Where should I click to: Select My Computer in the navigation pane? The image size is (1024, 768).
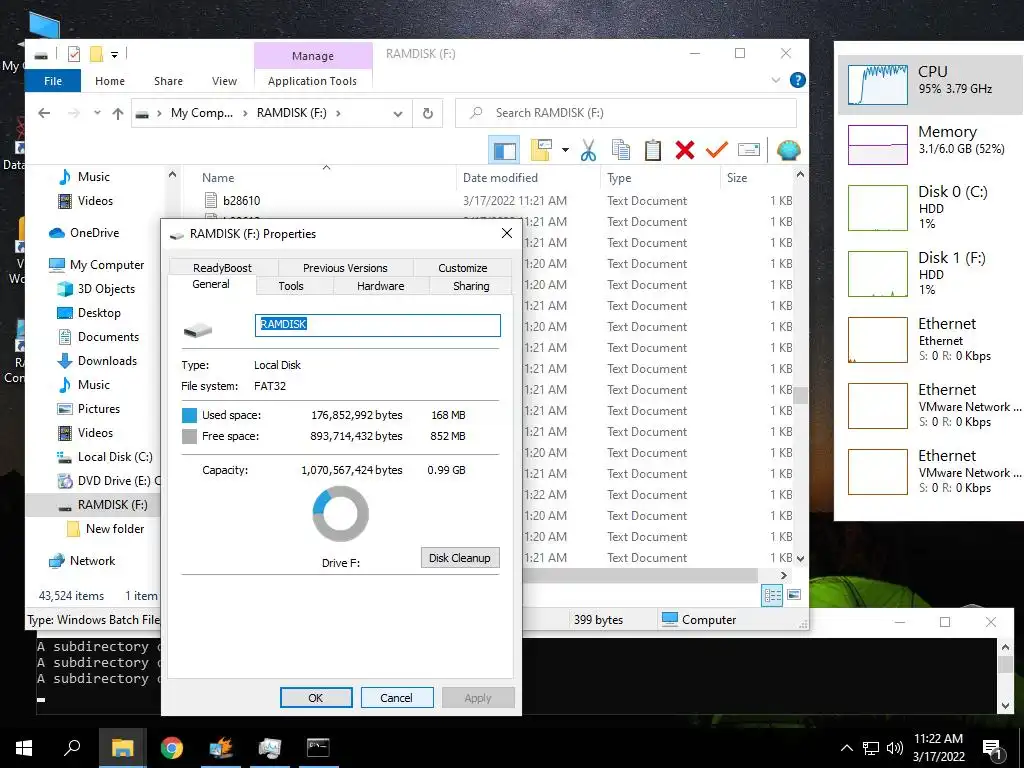pyautogui.click(x=96, y=264)
